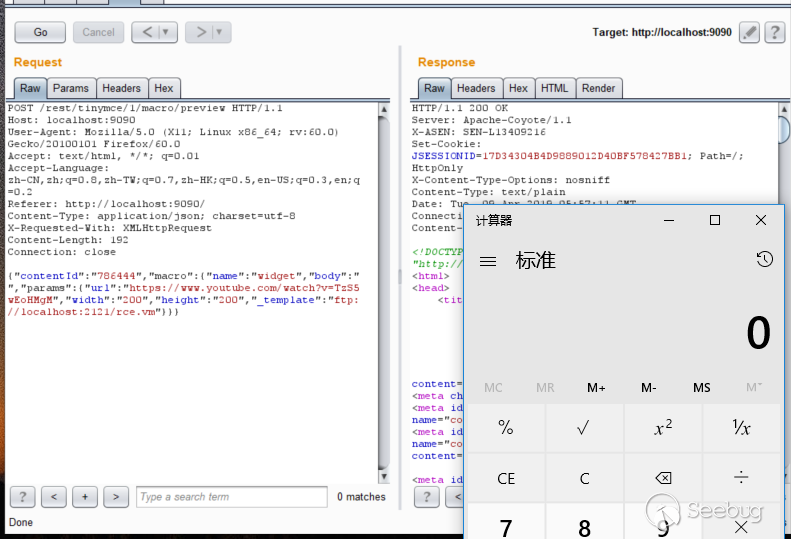
Task: Open help via question mark icon near Target
Action: (x=774, y=32)
